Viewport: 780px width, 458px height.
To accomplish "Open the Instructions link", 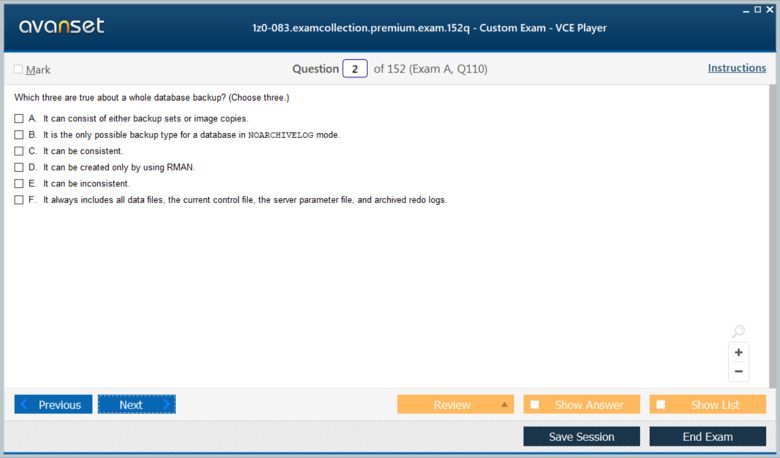I will (x=737, y=68).
